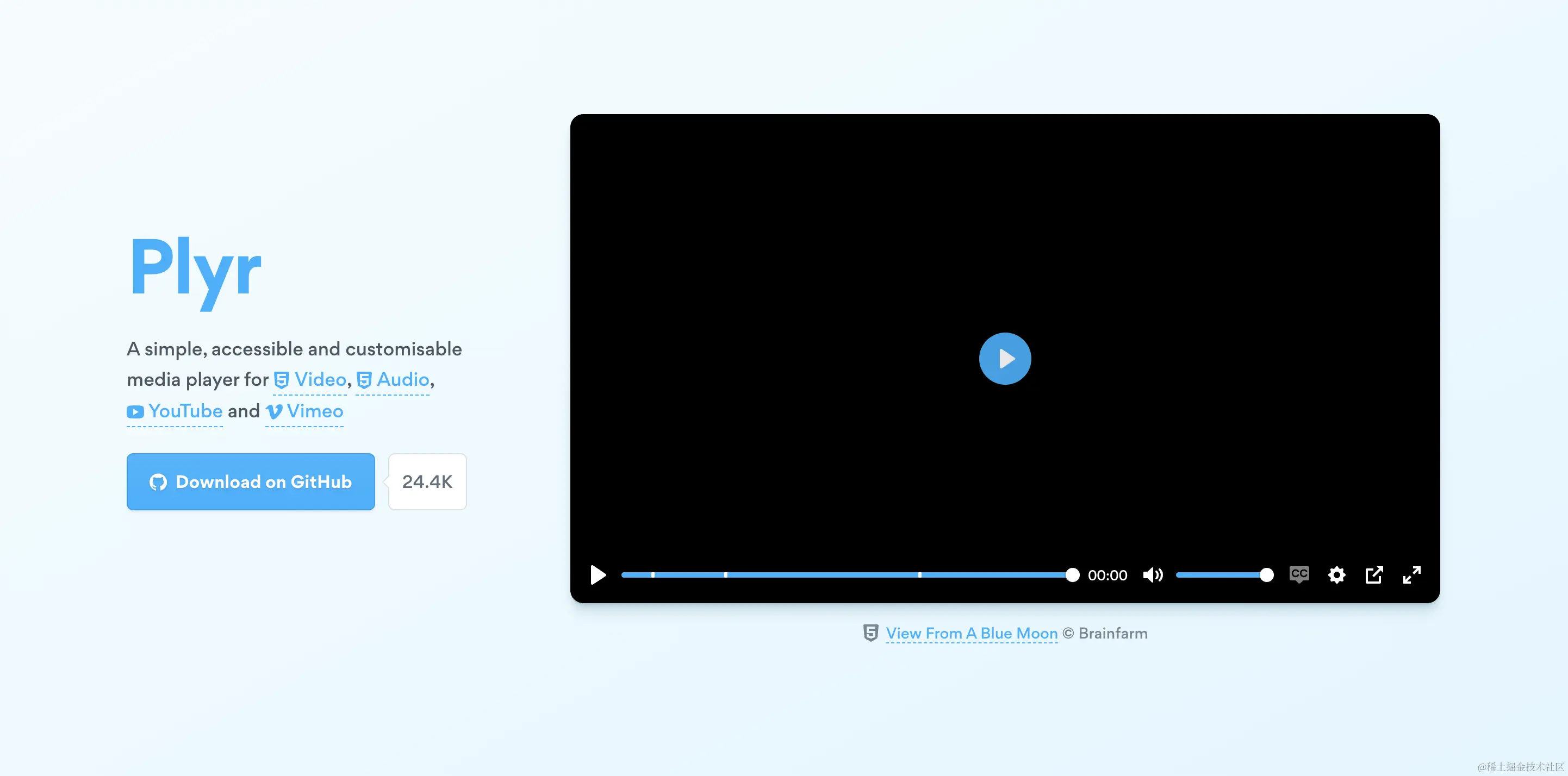This screenshot has height=776, width=1568.
Task: Open View From A Blue Moon link
Action: (972, 634)
